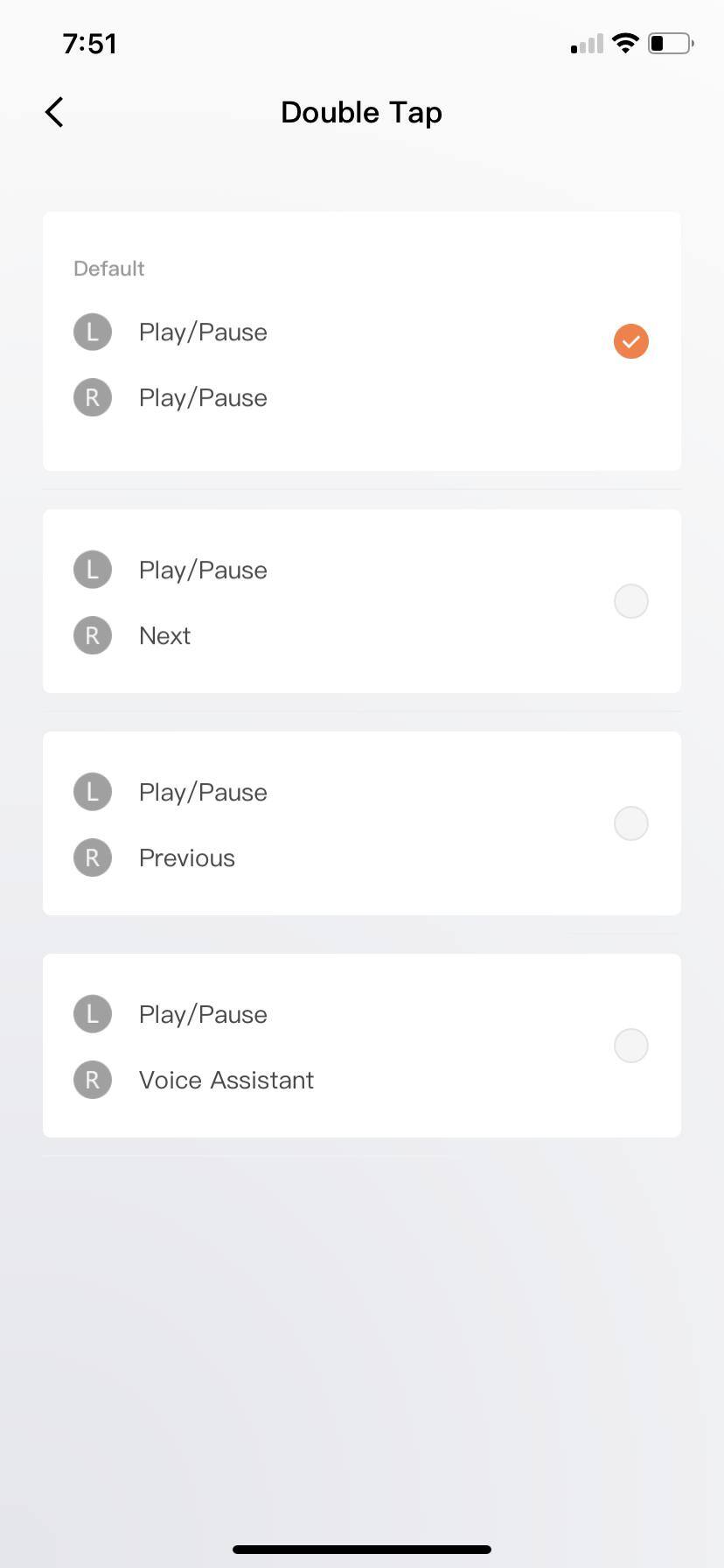Viewport: 724px width, 1568px height.
Task: Select the Voice Assistant radio button
Action: click(x=631, y=1046)
